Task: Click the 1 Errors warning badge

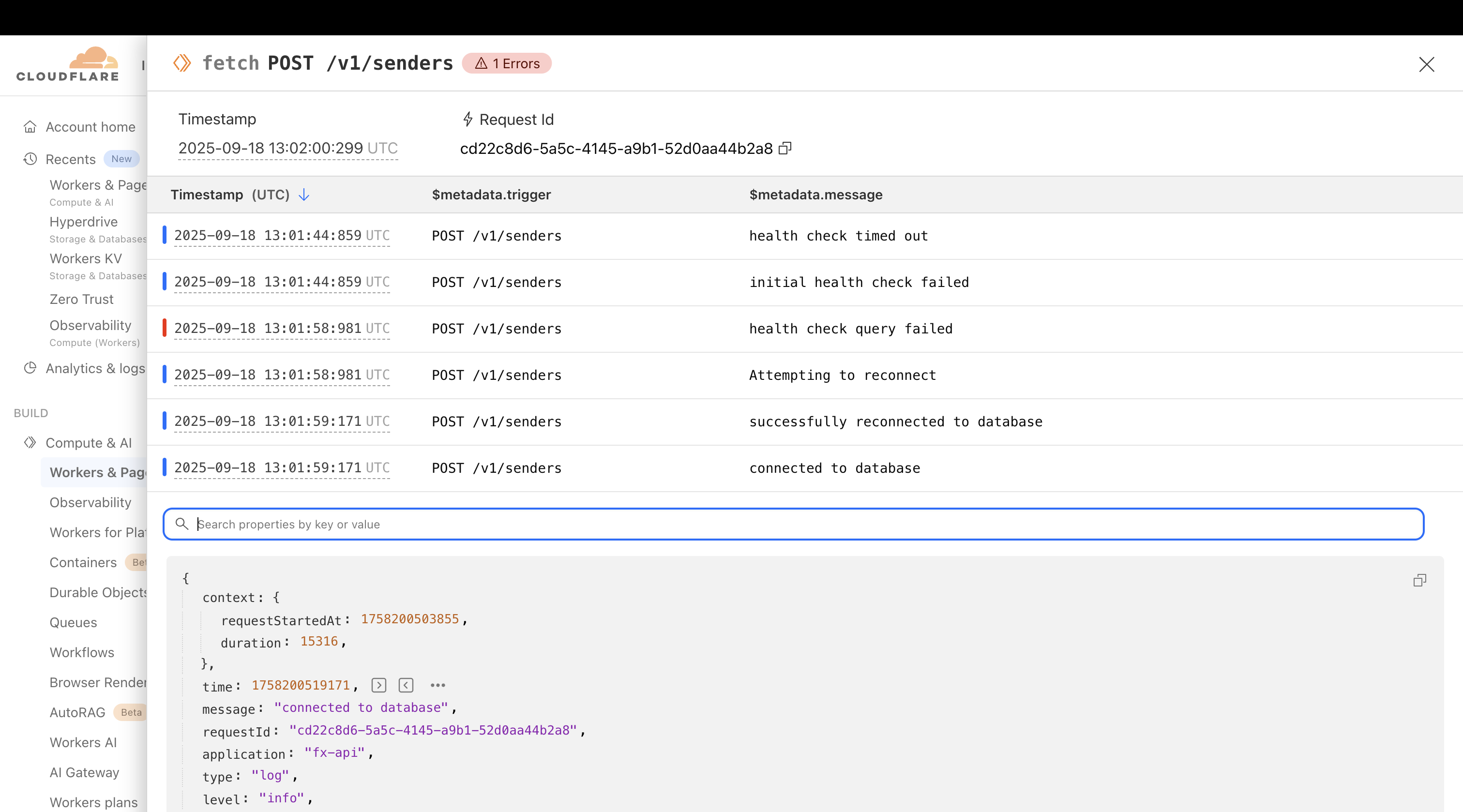Action: coord(507,63)
